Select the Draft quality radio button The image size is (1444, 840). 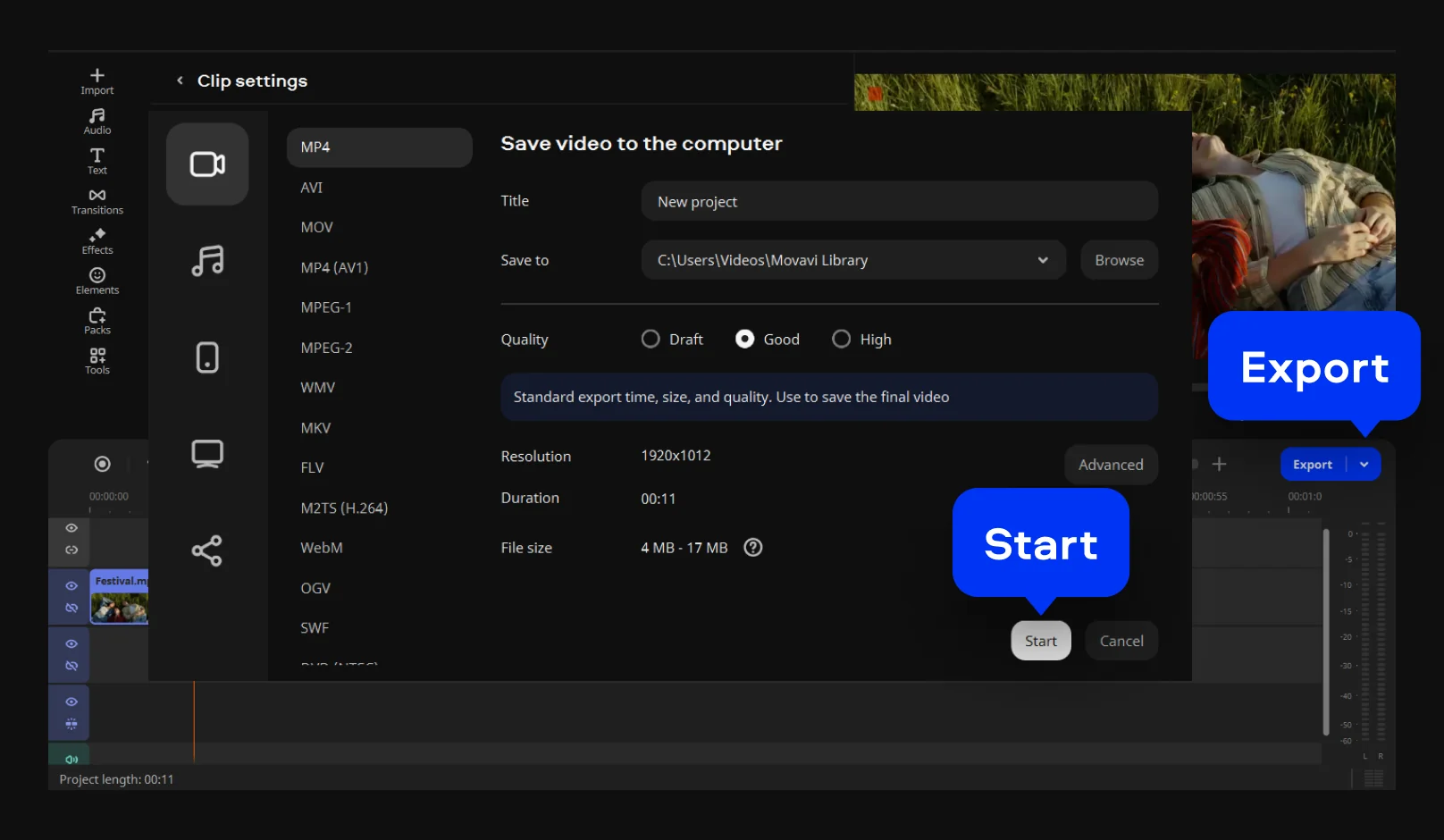click(x=651, y=340)
